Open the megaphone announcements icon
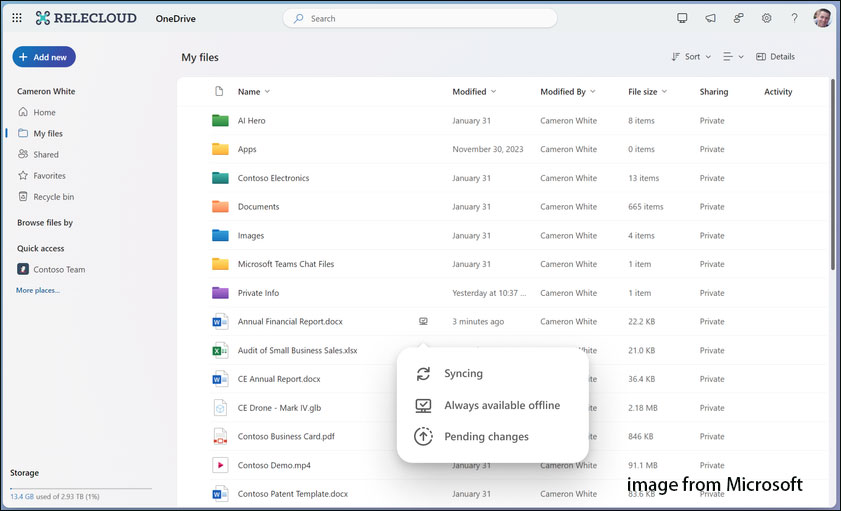This screenshot has height=511, width=841. [x=710, y=18]
